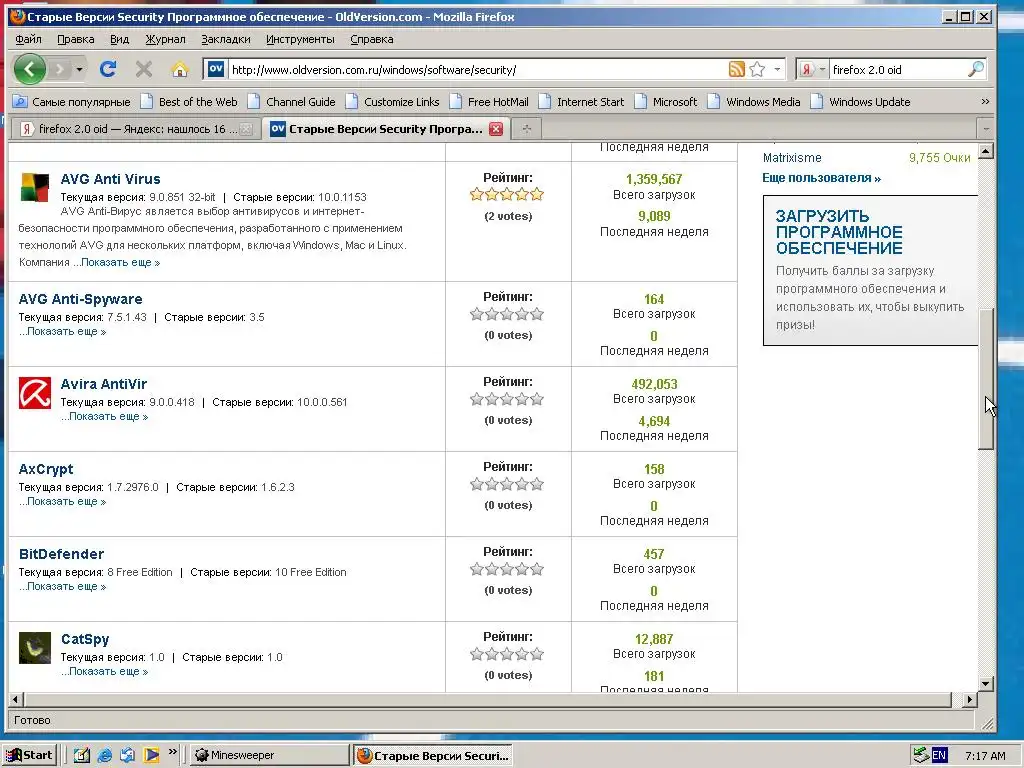Open the Windows Update bookmark
The width and height of the screenshot is (1024, 768).
coord(861,102)
